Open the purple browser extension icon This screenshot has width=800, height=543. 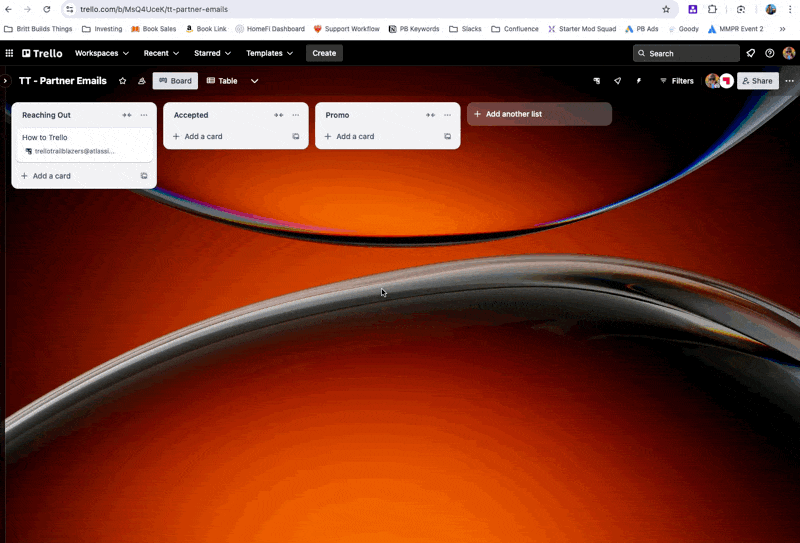pyautogui.click(x=692, y=9)
